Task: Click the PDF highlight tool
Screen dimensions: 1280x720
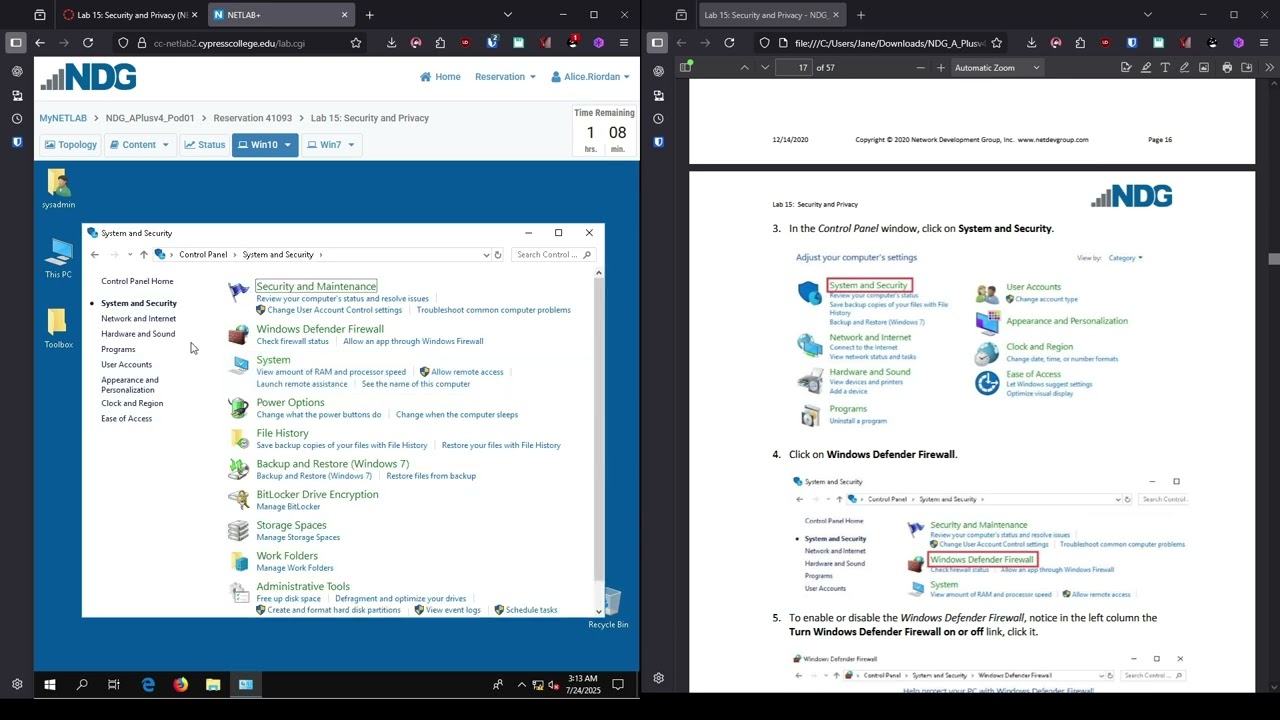Action: [1145, 68]
